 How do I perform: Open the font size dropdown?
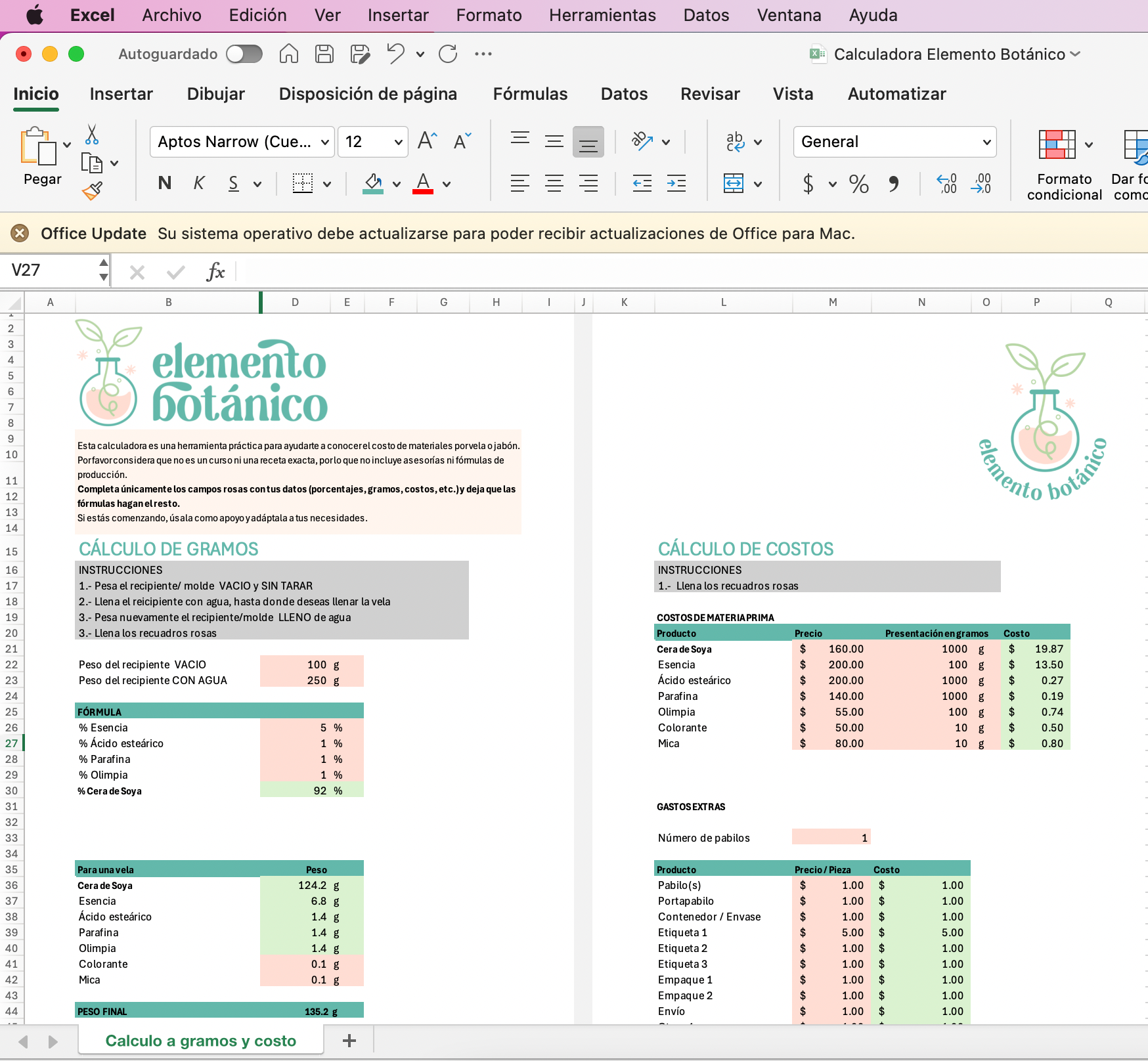[398, 142]
